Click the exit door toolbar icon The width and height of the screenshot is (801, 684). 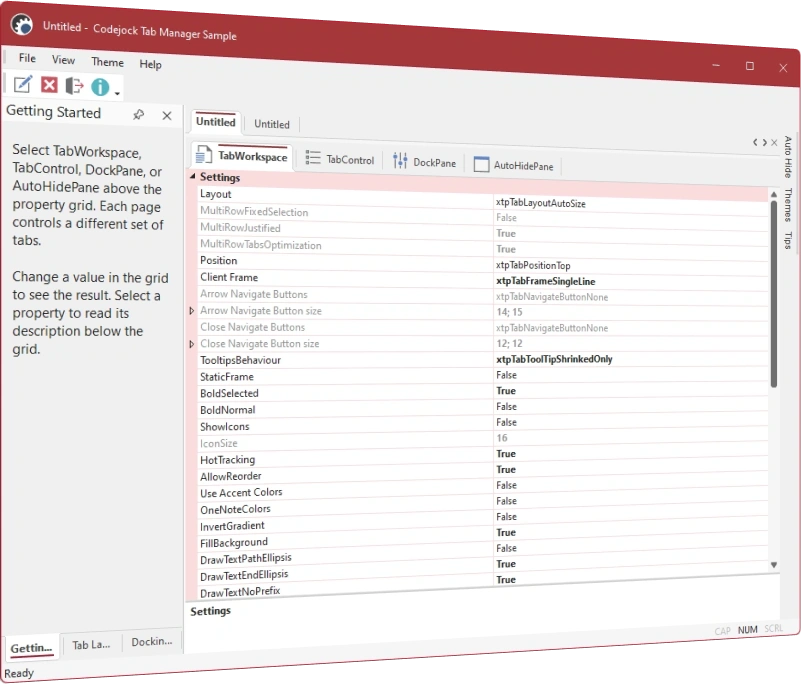point(75,86)
